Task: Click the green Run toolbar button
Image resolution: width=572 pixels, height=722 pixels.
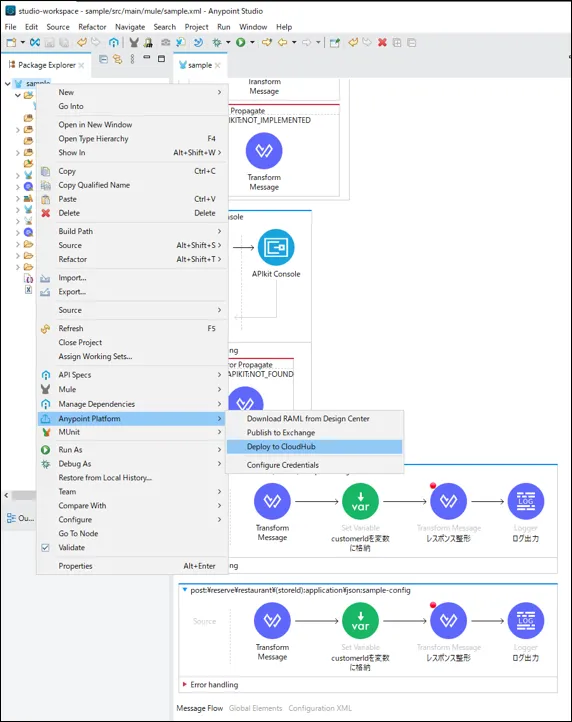Action: [x=240, y=42]
